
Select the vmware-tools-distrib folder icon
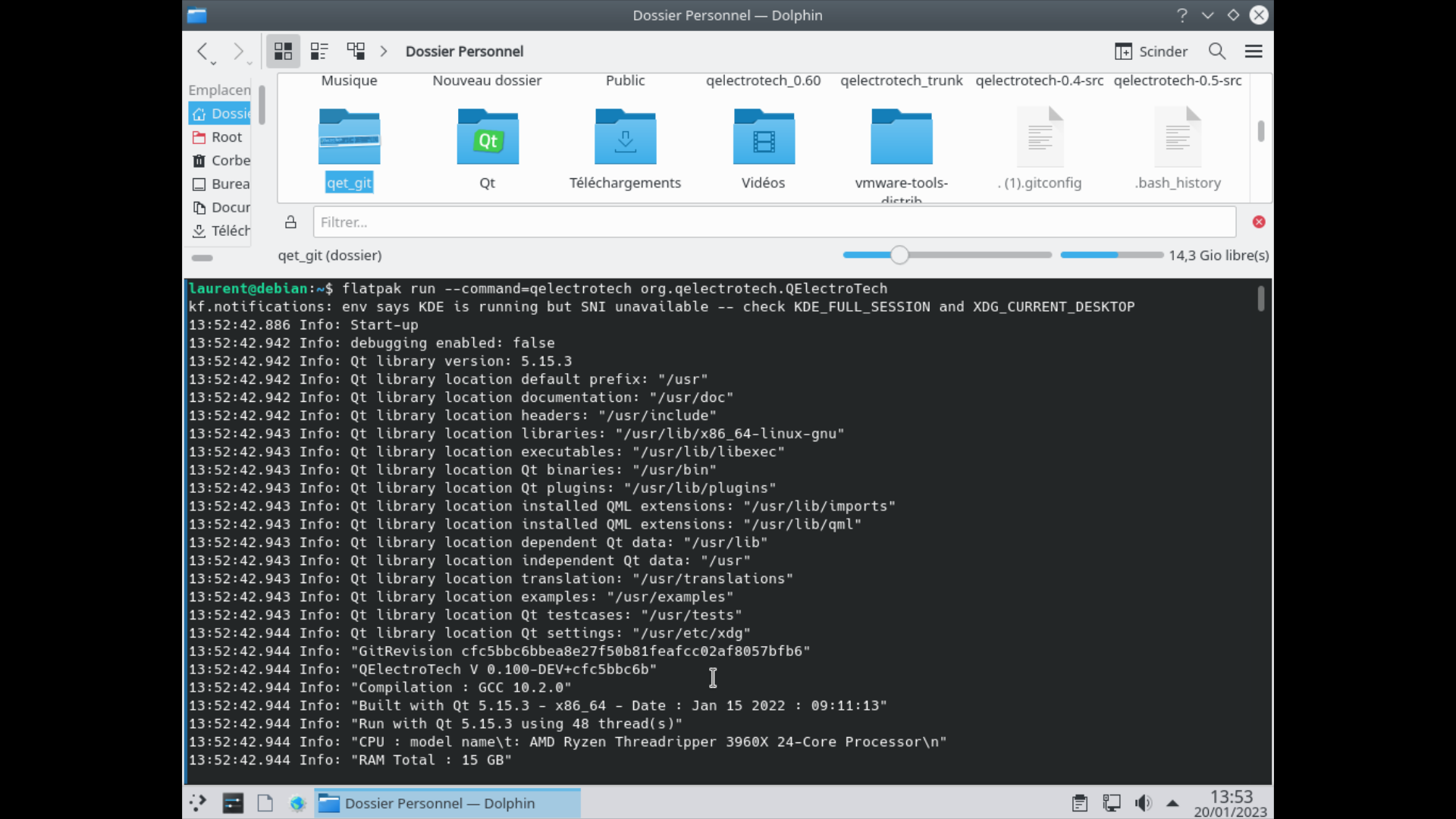[x=902, y=136]
